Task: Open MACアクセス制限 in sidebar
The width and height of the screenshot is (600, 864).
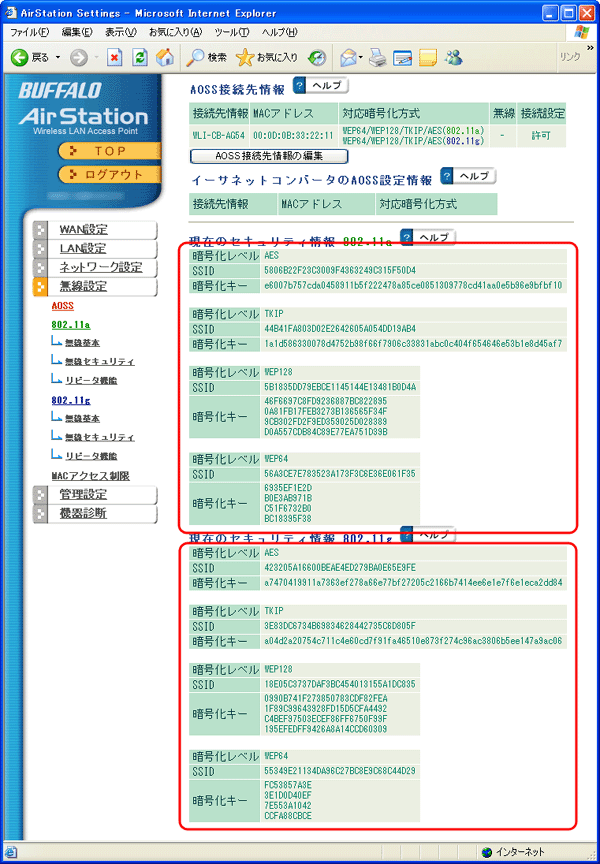Action: tap(90, 476)
